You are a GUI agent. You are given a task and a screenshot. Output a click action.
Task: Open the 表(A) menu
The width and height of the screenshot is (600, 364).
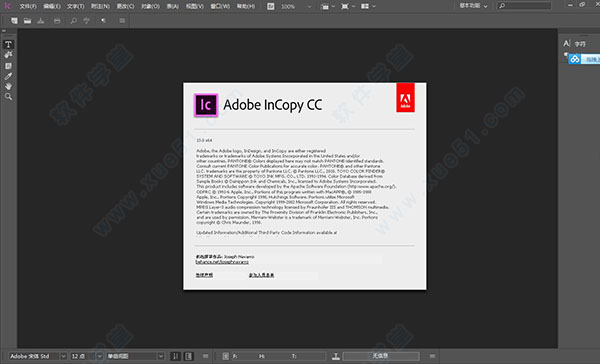173,7
